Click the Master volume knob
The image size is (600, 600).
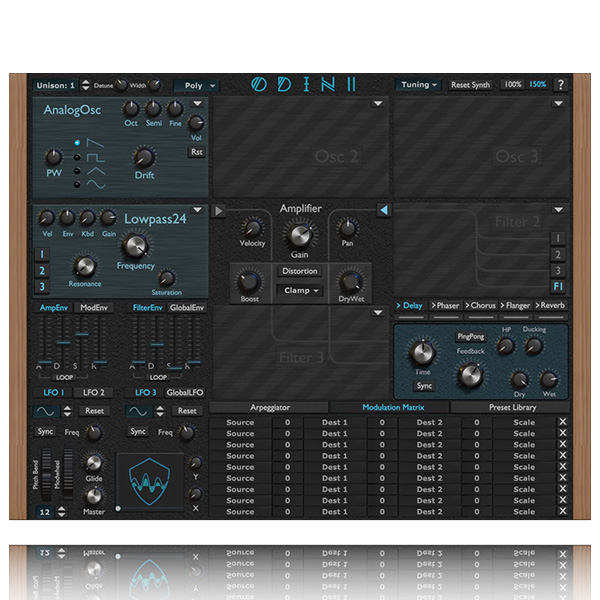pos(93,496)
